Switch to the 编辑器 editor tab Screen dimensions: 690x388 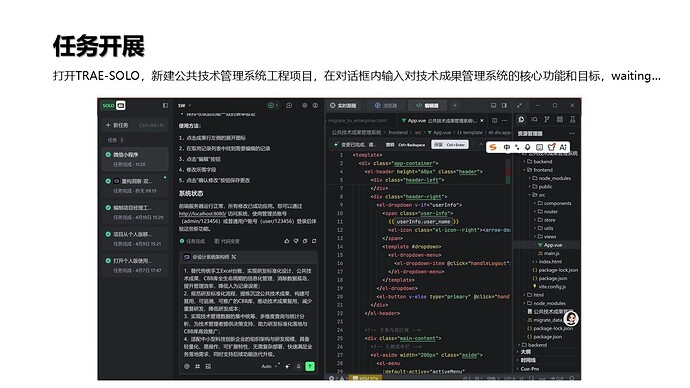[427, 106]
